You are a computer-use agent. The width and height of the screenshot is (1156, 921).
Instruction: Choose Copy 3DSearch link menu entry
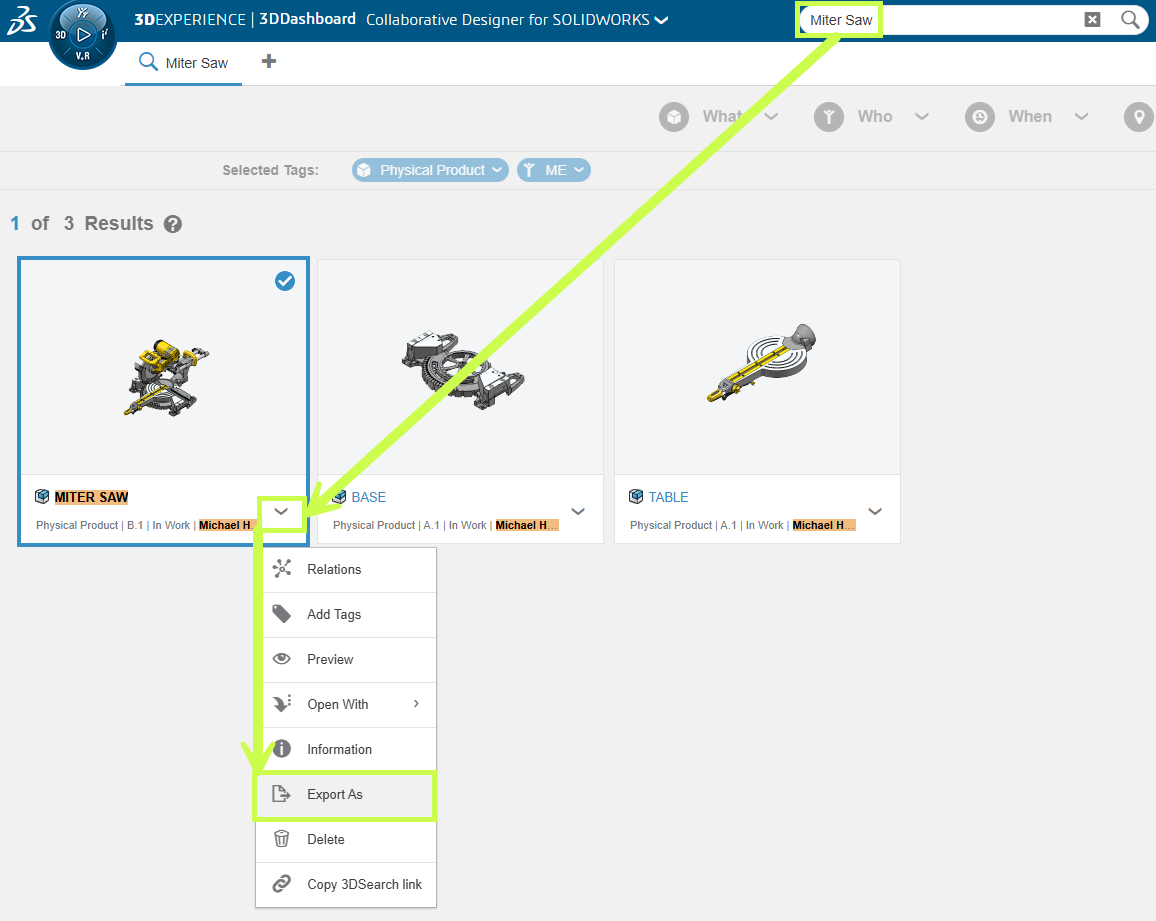click(x=346, y=885)
